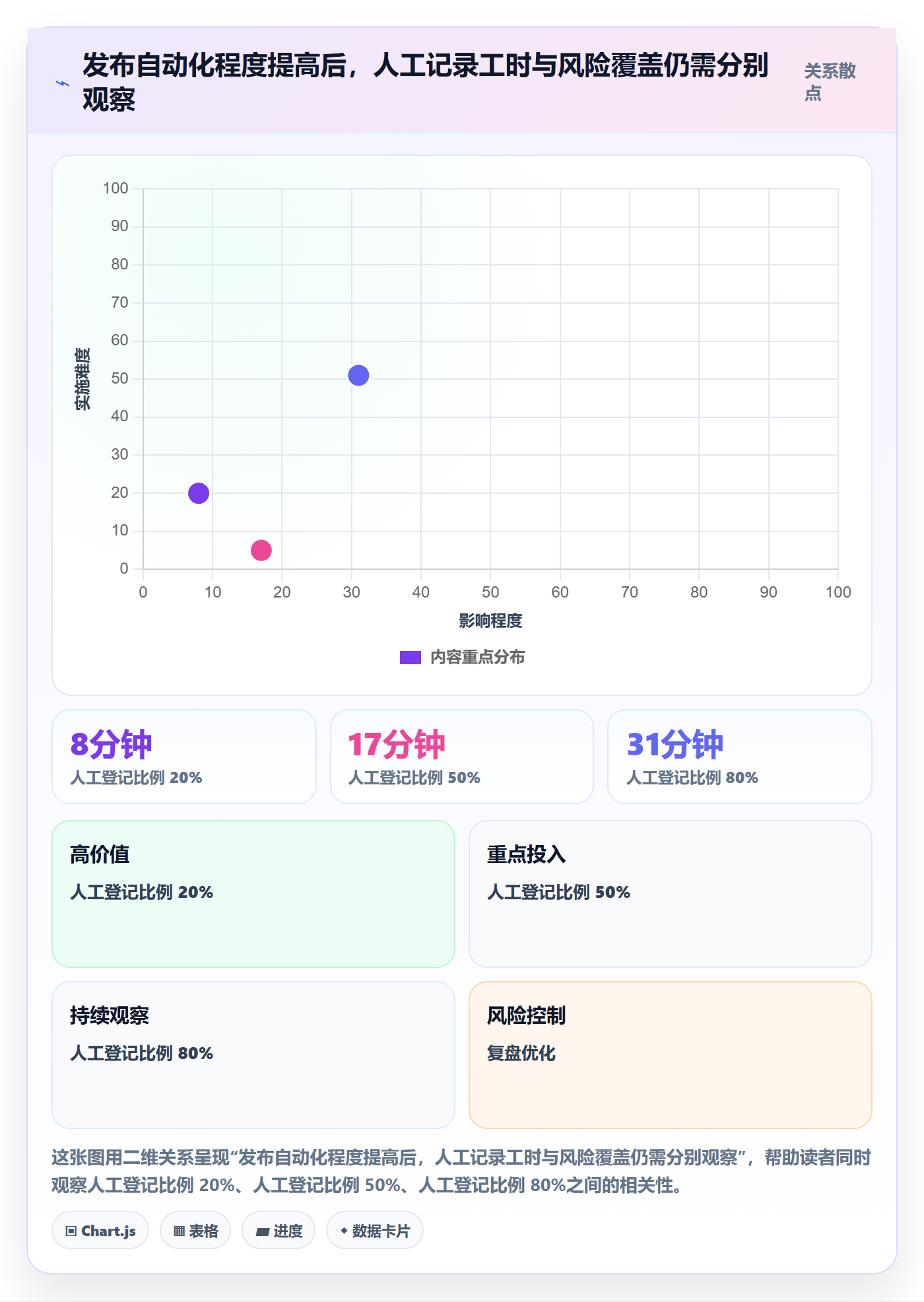
Task: Click the pink scatter point at x=17
Action: point(261,550)
